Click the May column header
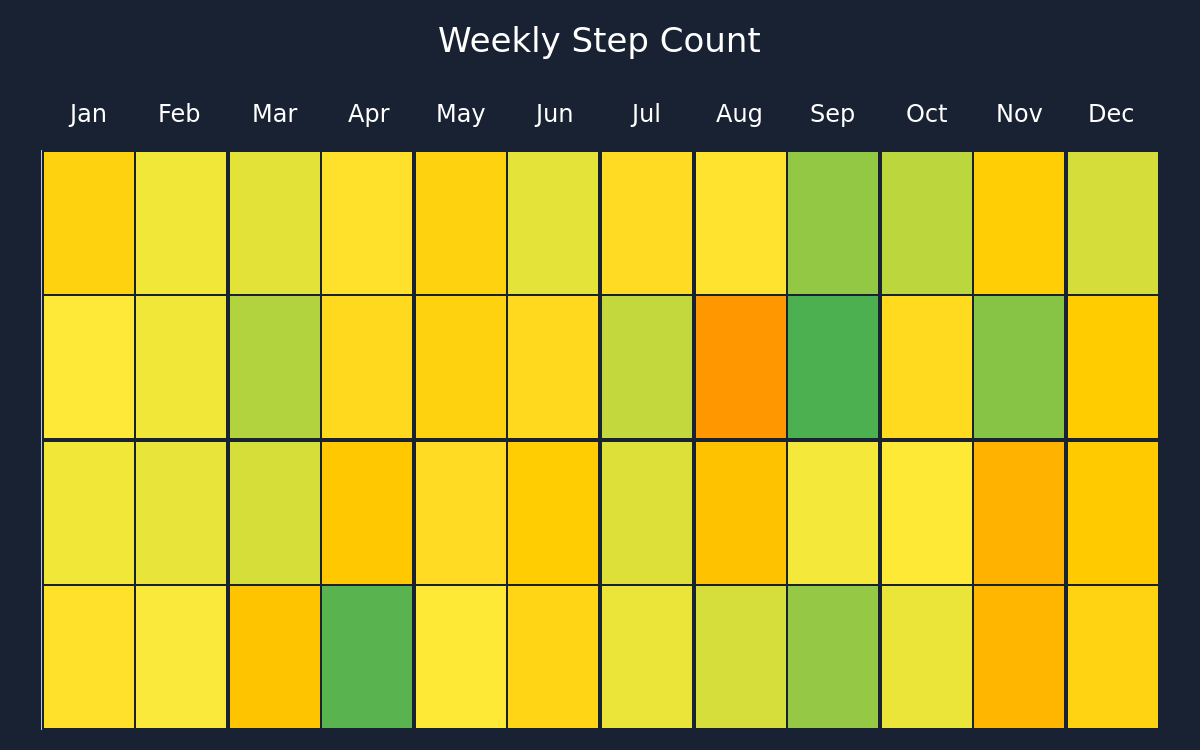Screen dimensions: 1200x750 (x=461, y=114)
